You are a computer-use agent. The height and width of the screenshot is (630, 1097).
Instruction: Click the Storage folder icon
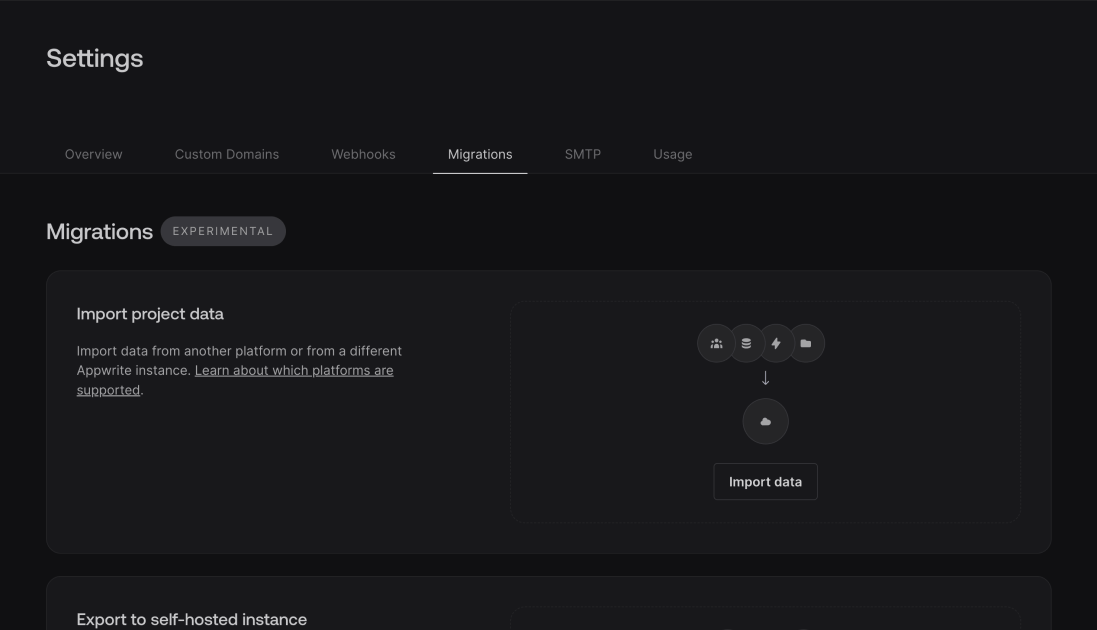point(806,343)
